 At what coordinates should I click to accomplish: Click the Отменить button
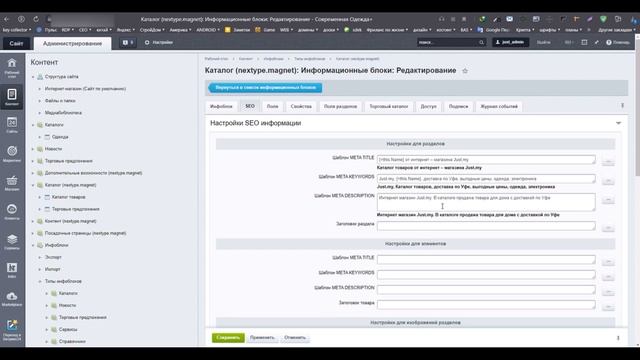(295, 338)
